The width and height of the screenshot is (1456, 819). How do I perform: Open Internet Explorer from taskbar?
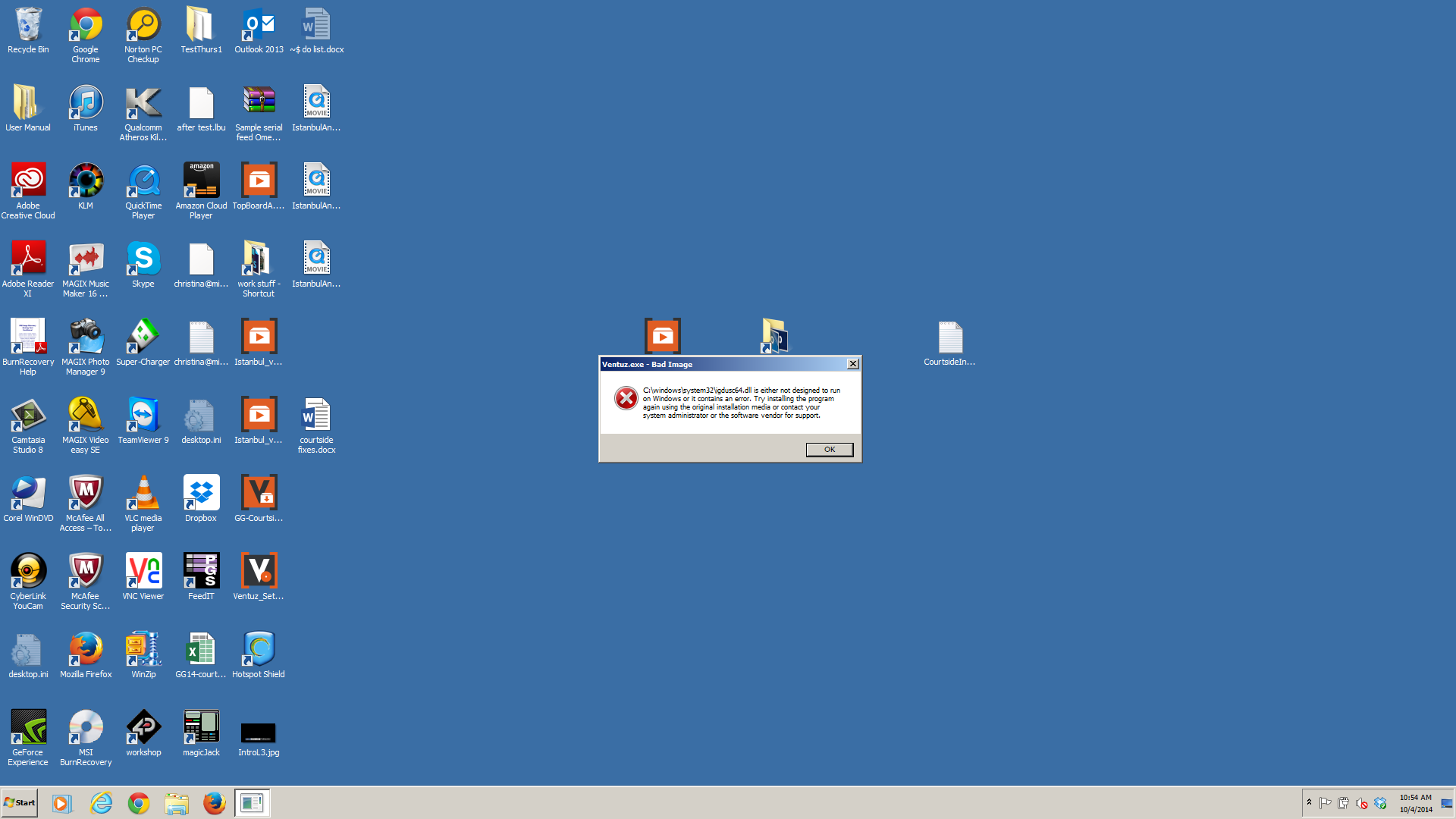coord(101,802)
